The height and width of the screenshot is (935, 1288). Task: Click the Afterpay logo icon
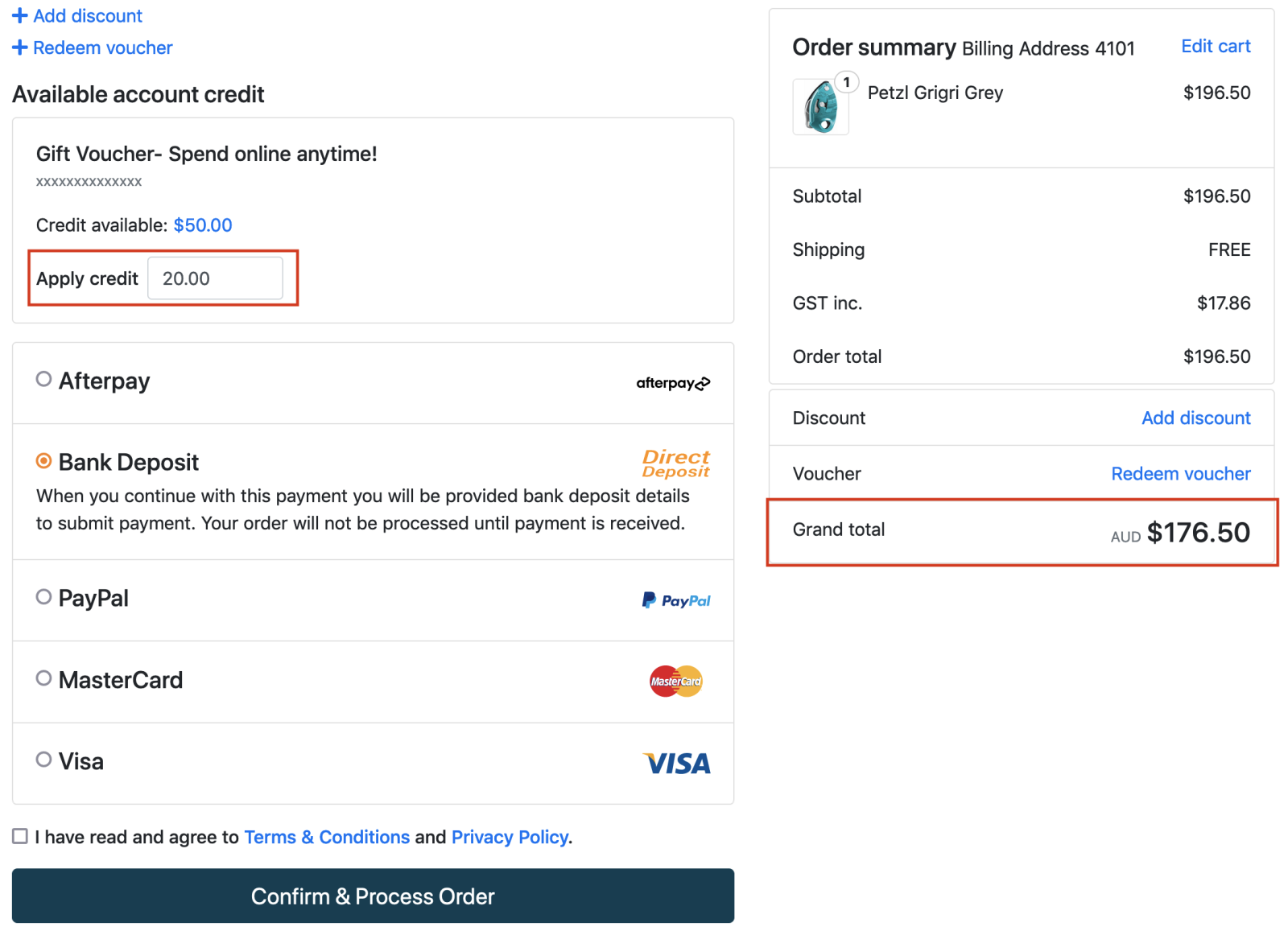673,383
